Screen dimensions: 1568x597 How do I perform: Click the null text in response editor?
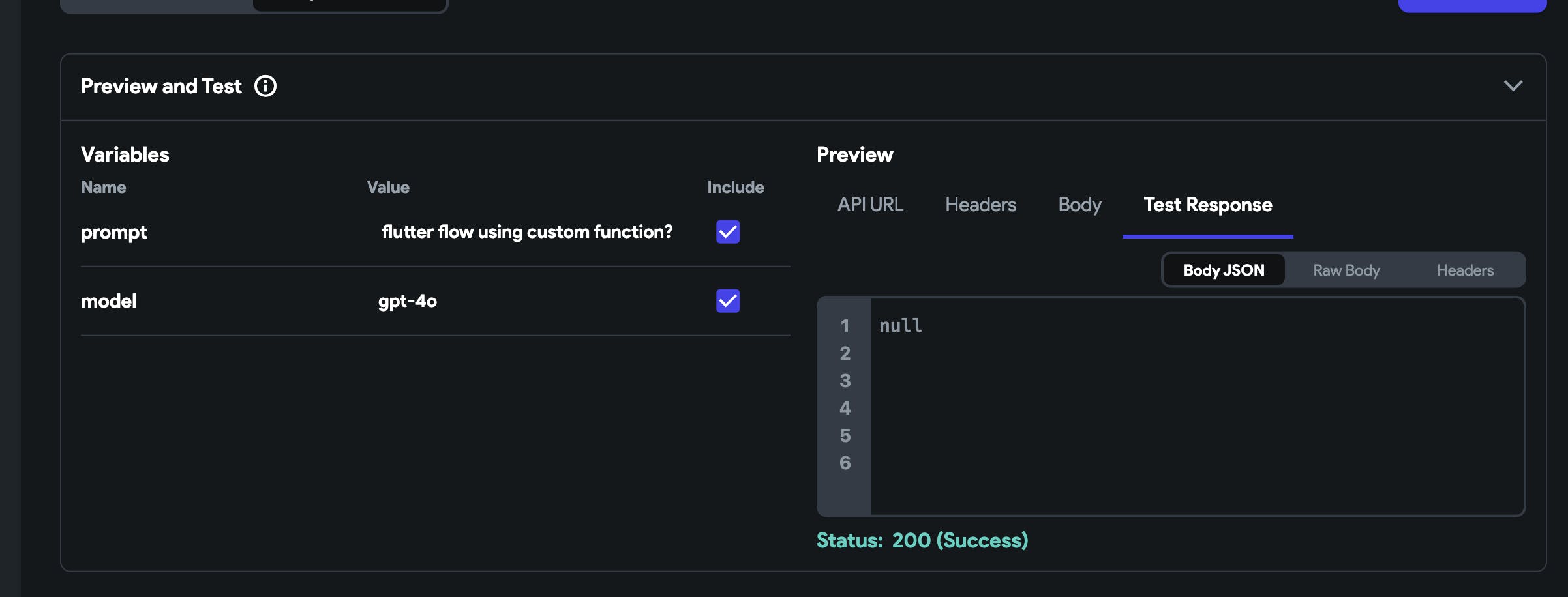click(x=900, y=325)
